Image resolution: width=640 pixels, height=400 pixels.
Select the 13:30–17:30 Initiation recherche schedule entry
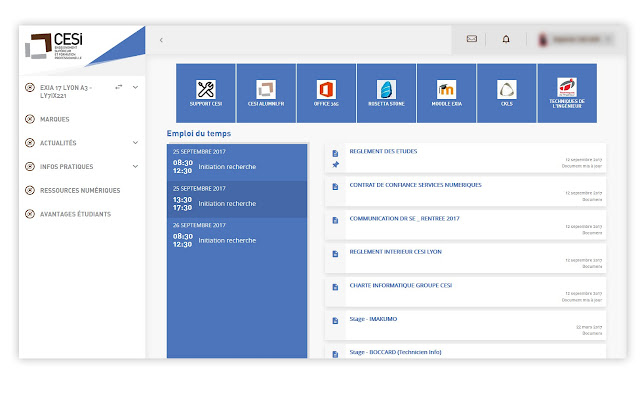(237, 199)
